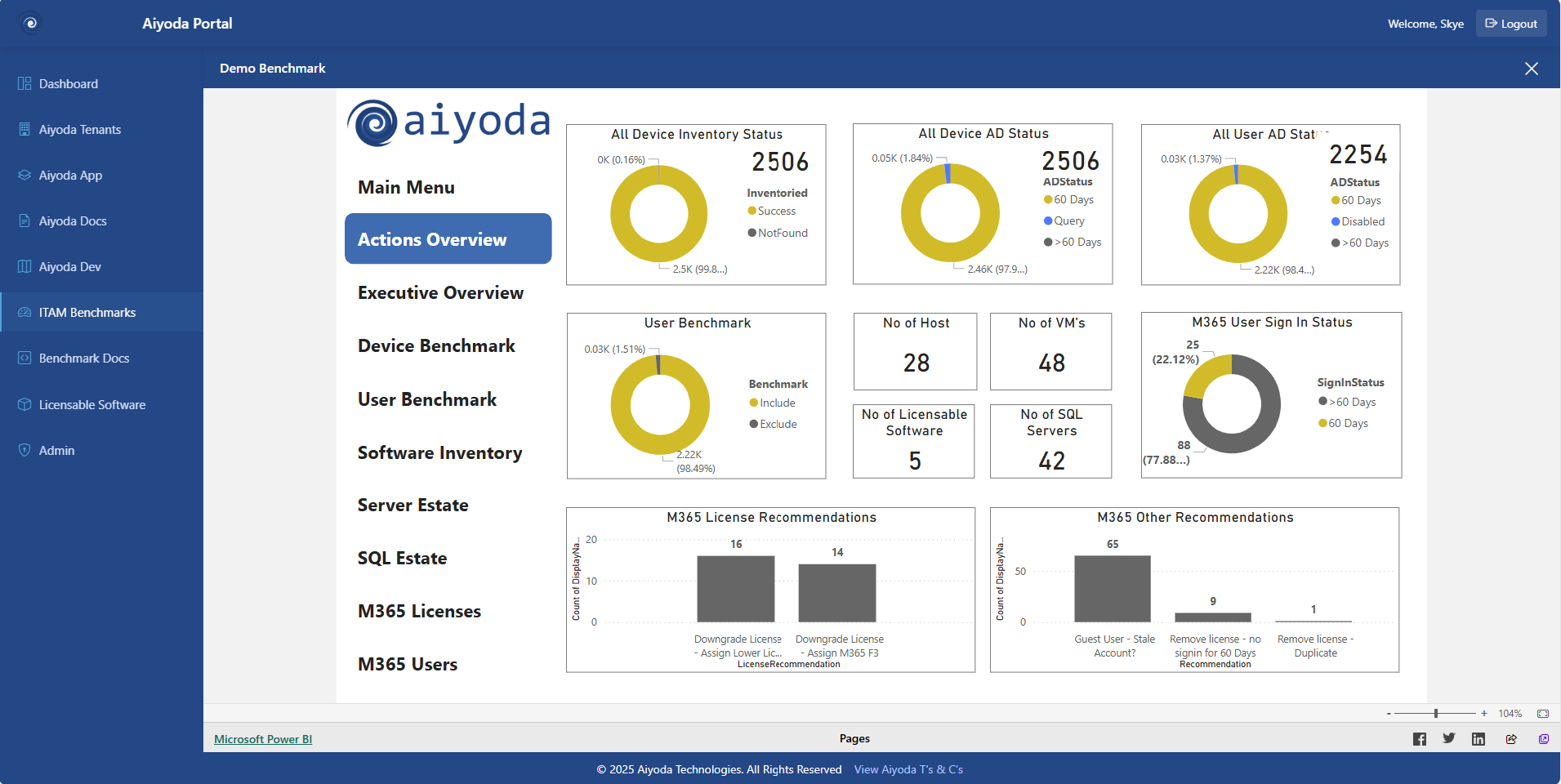This screenshot has height=784, width=1561.
Task: Switch to the Executive Overview page
Action: click(x=440, y=292)
